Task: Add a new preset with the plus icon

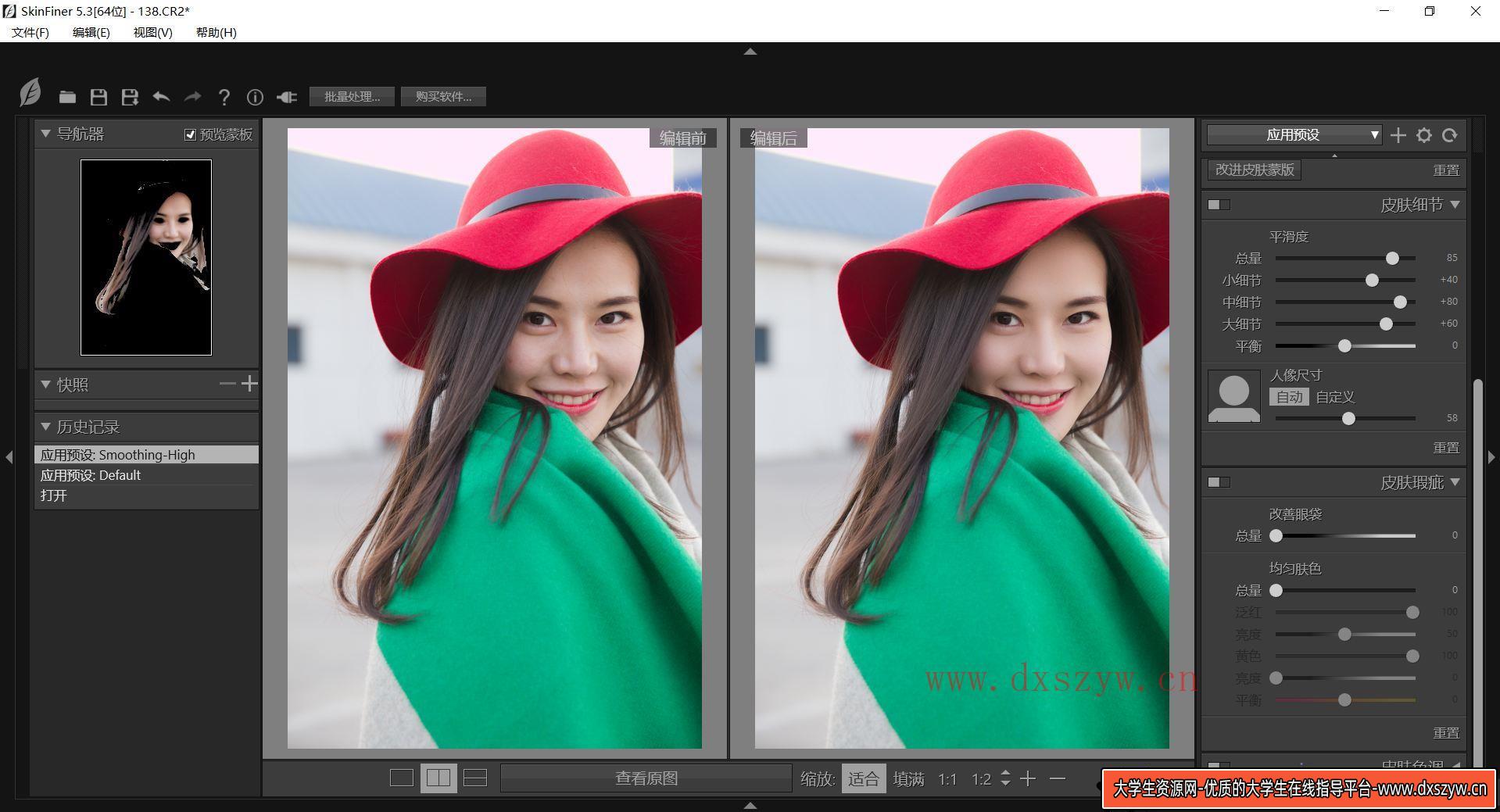Action: [x=1398, y=135]
